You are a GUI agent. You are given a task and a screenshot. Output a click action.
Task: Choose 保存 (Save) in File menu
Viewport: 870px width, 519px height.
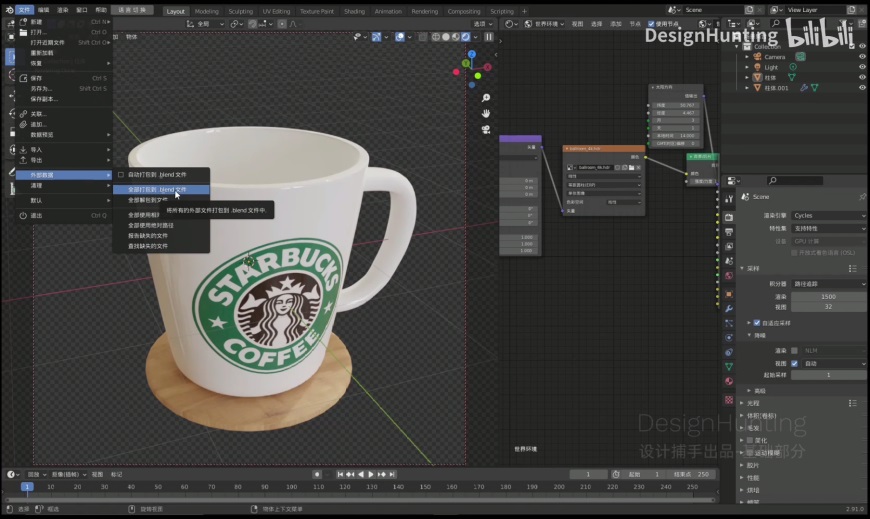tap(64, 78)
